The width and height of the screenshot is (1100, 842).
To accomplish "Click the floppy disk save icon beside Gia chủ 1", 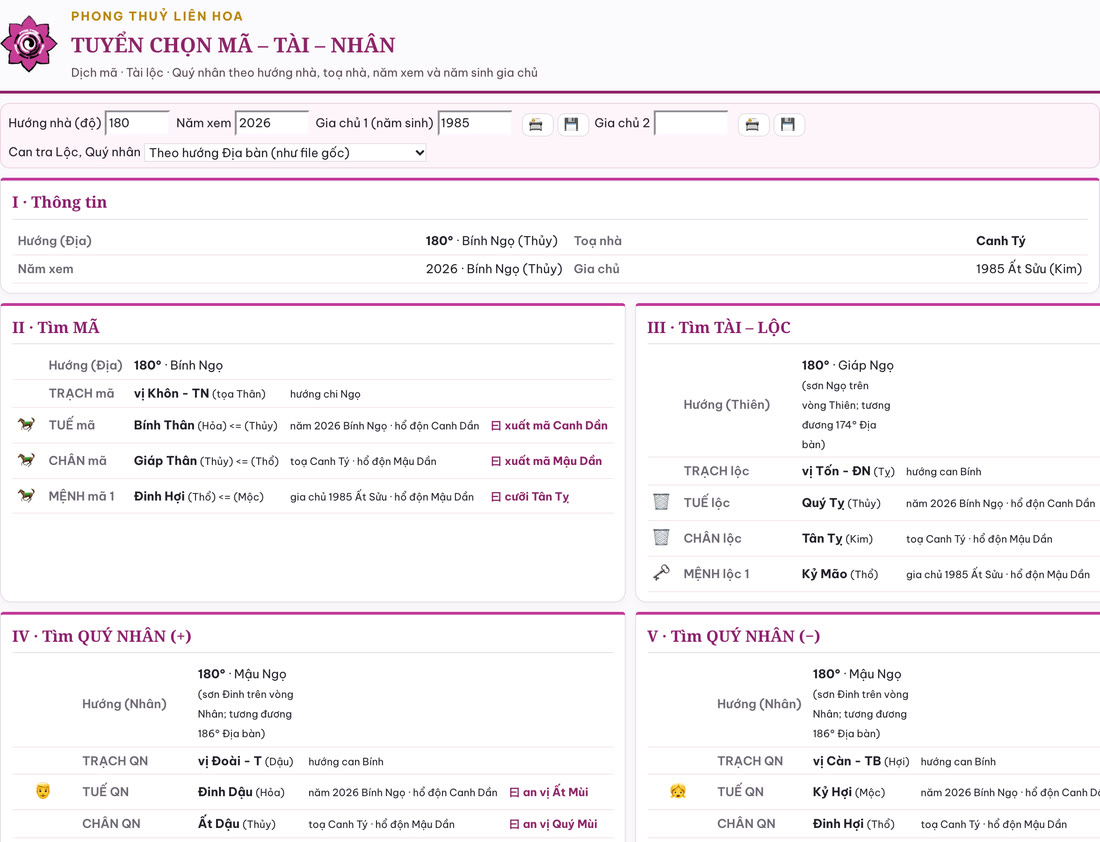I will [x=572, y=125].
